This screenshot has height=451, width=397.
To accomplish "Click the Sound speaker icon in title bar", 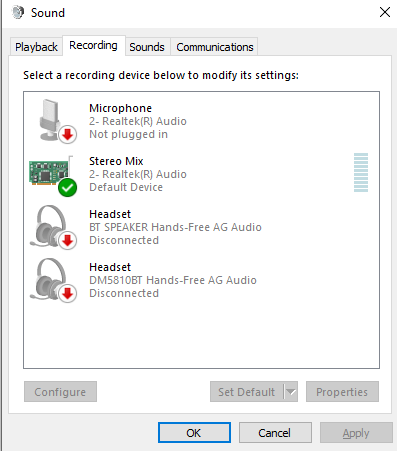I will tap(18, 13).
